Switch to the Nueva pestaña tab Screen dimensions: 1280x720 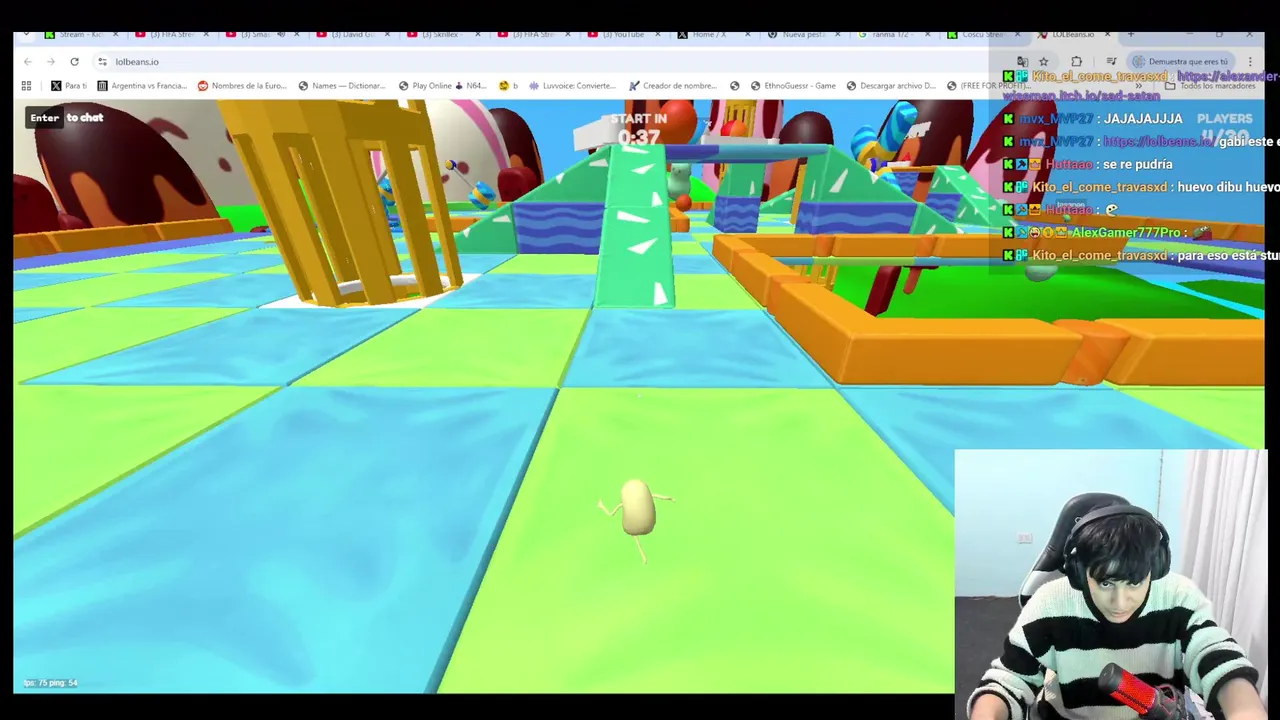tap(803, 34)
